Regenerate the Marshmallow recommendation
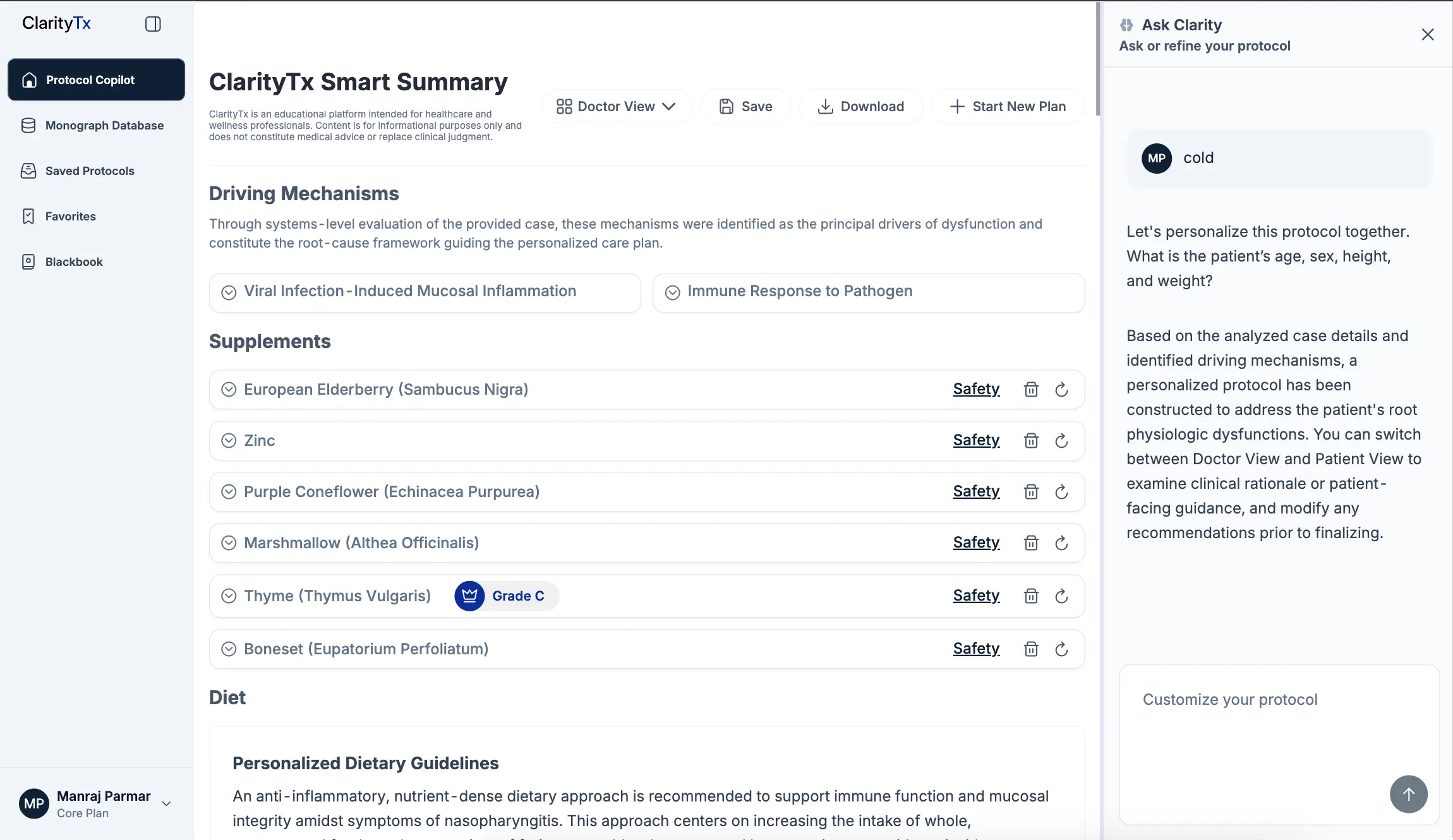 [1061, 543]
